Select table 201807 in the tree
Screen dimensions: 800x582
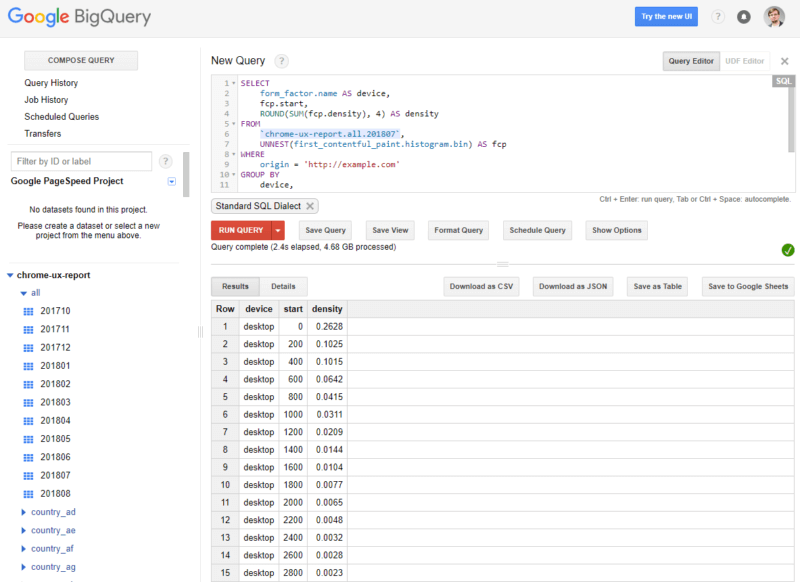pyautogui.click(x=55, y=476)
